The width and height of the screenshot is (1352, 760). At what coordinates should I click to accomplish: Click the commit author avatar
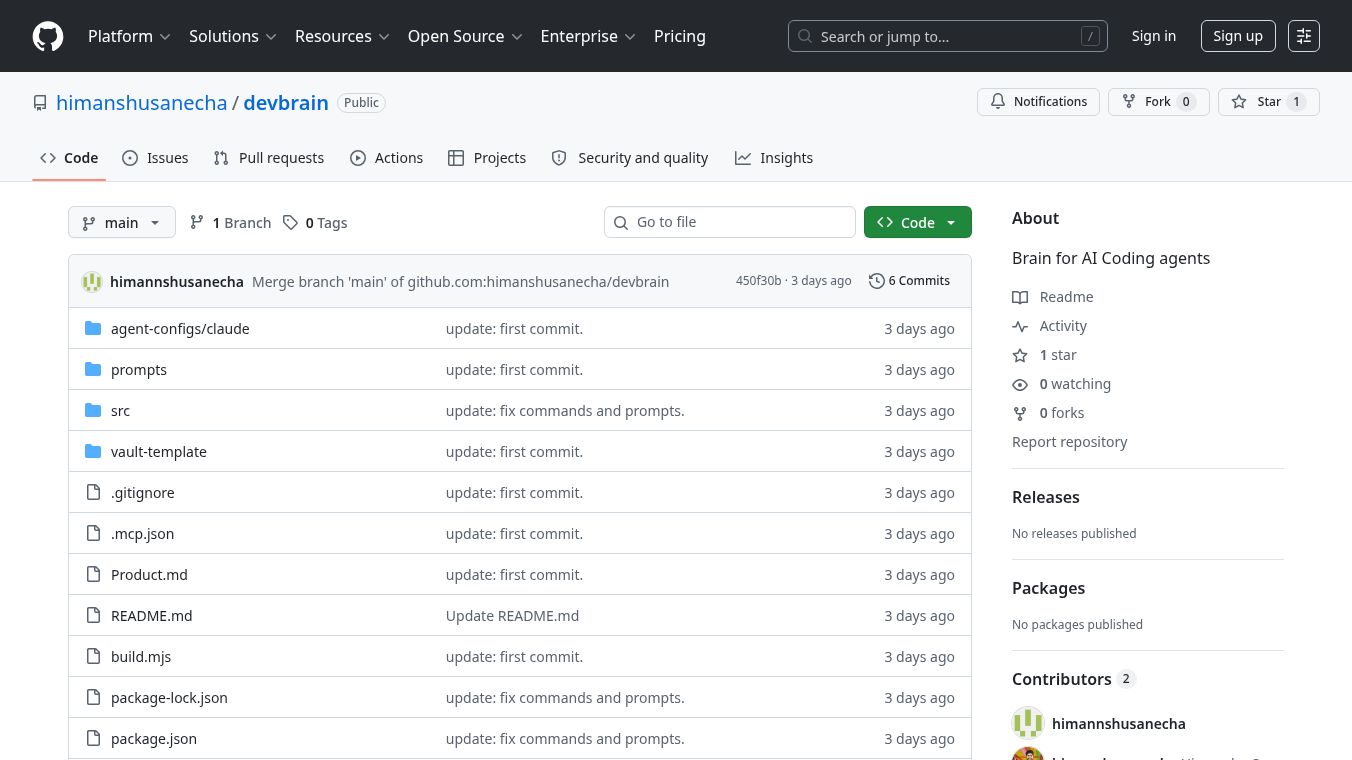92,281
